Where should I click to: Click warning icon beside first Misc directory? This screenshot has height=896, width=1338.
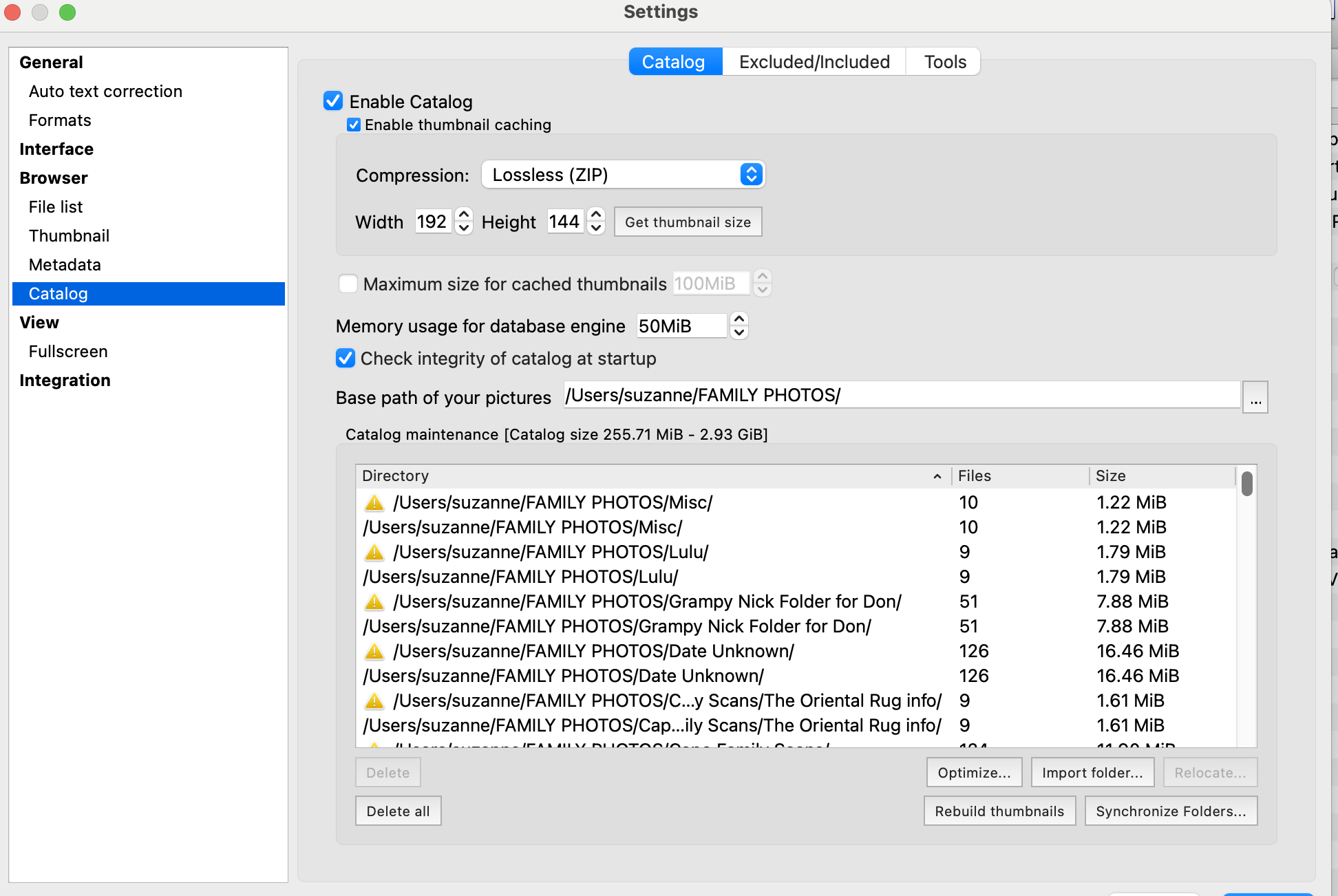pyautogui.click(x=374, y=503)
